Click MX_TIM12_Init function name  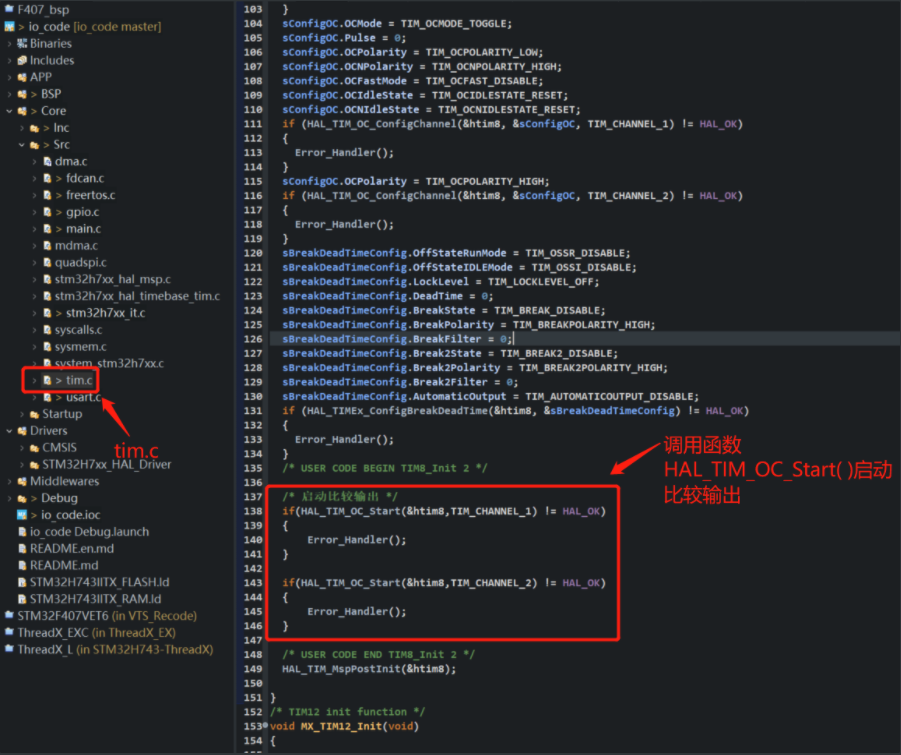coord(341,726)
